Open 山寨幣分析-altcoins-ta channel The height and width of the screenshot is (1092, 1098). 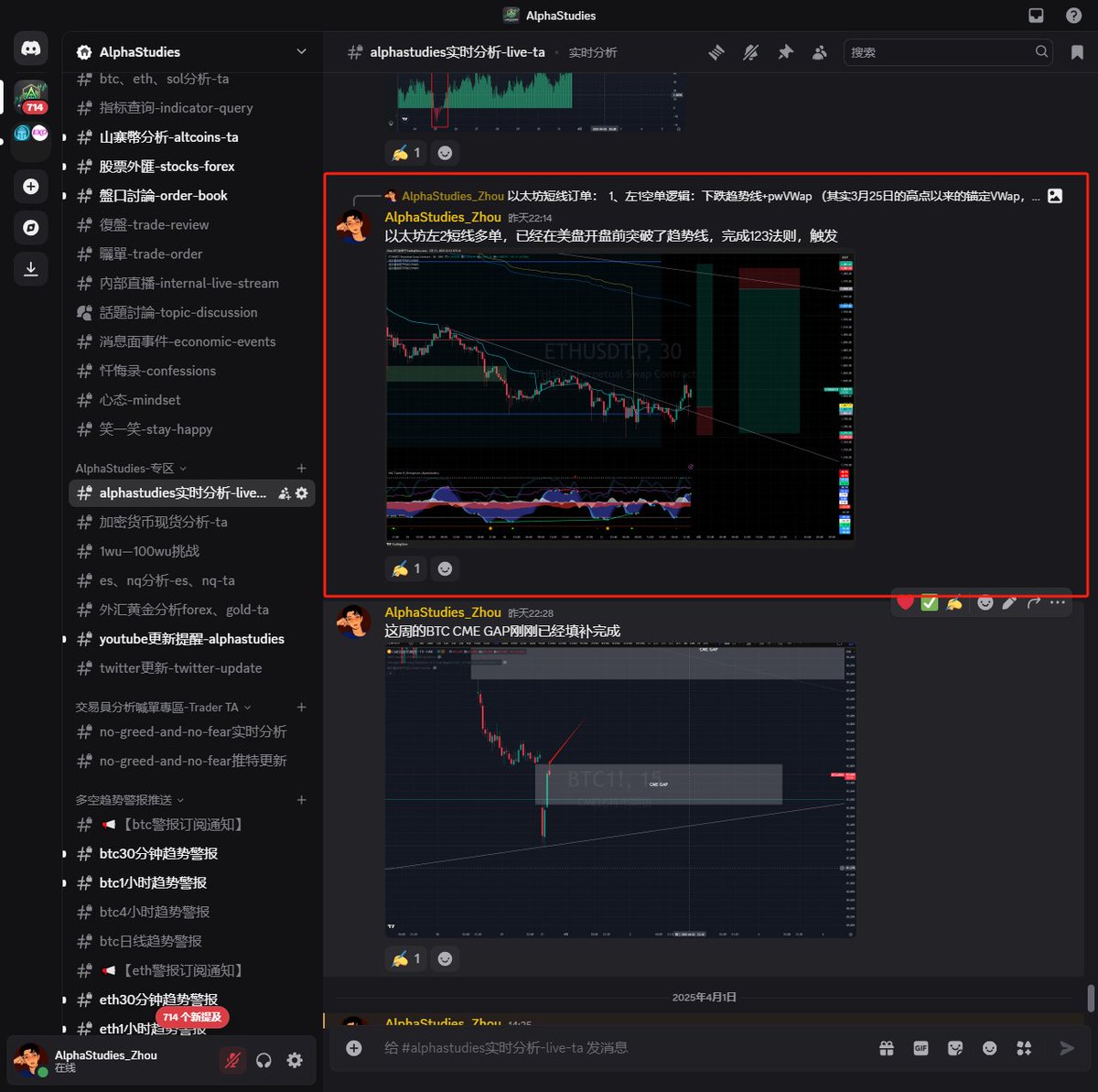click(x=192, y=137)
